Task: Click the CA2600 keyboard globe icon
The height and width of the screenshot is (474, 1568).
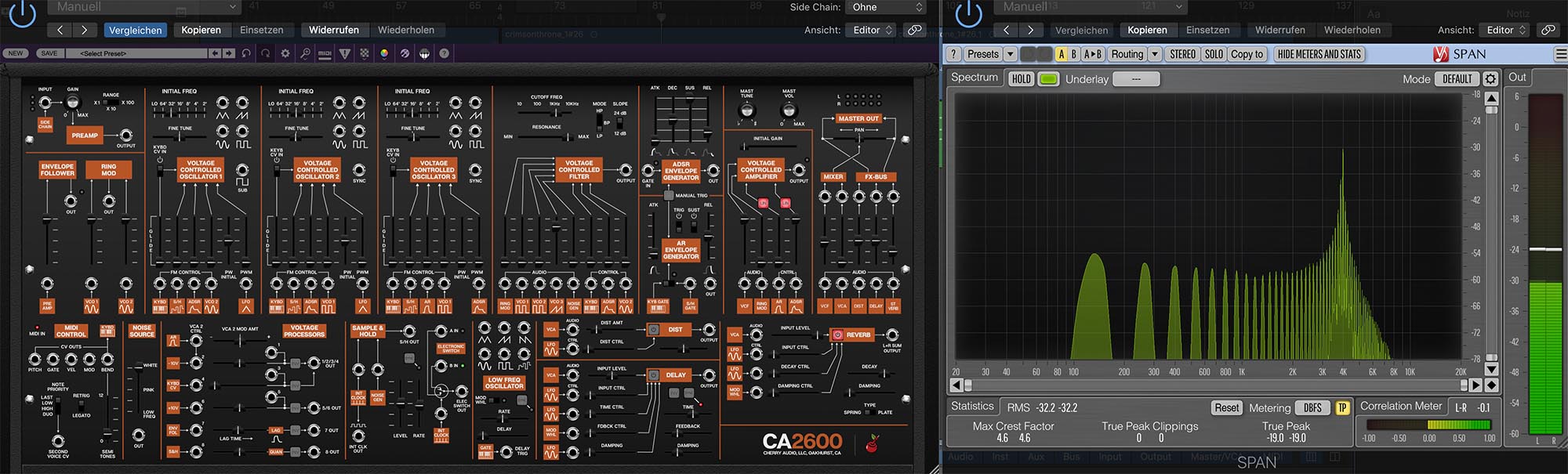Action: coord(424,53)
